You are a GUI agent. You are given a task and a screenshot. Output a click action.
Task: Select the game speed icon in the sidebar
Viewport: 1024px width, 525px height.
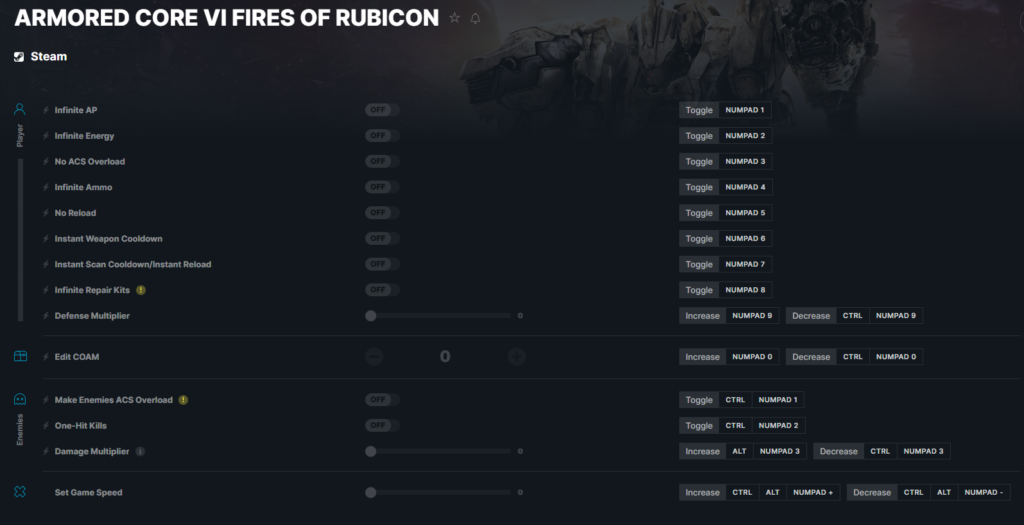point(20,492)
